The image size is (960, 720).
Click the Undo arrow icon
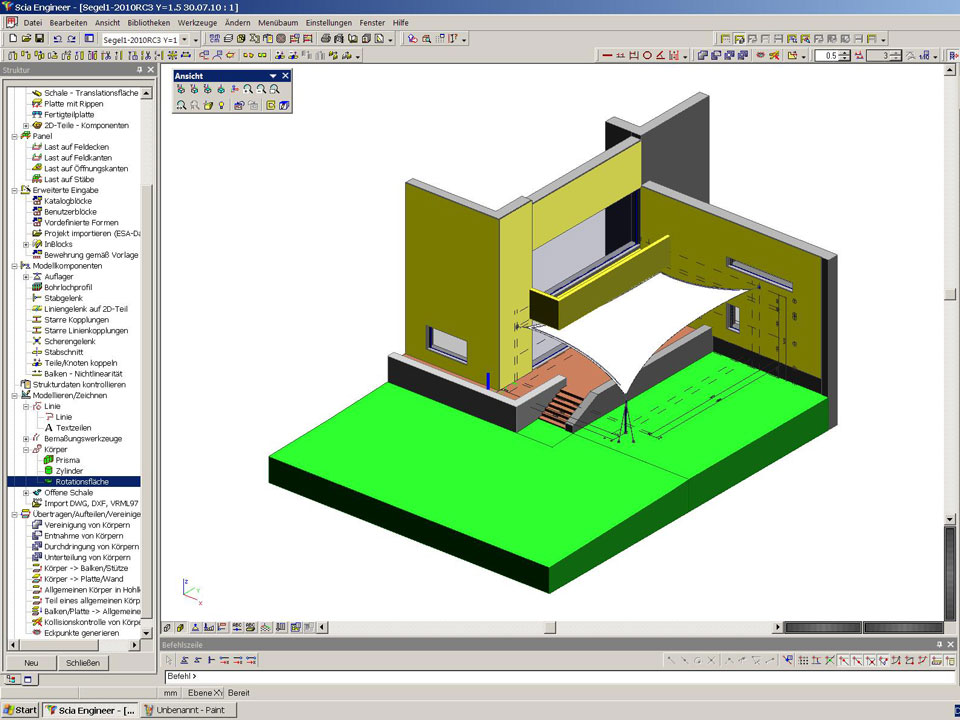point(57,38)
